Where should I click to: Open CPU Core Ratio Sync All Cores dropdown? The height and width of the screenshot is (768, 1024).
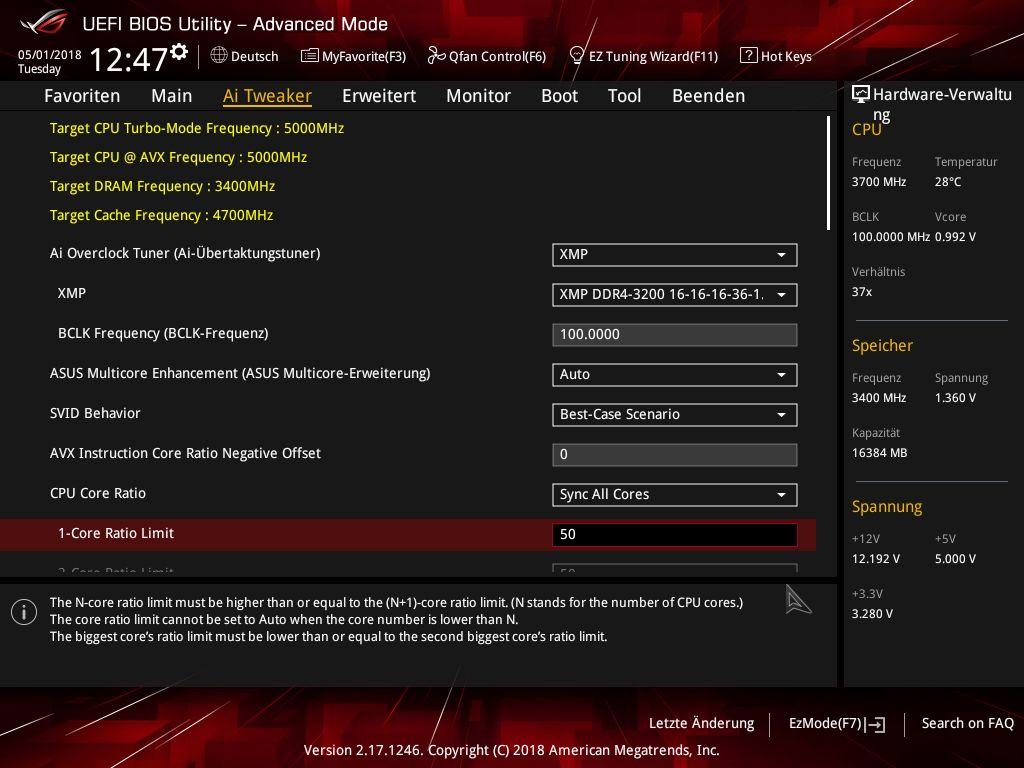point(675,494)
